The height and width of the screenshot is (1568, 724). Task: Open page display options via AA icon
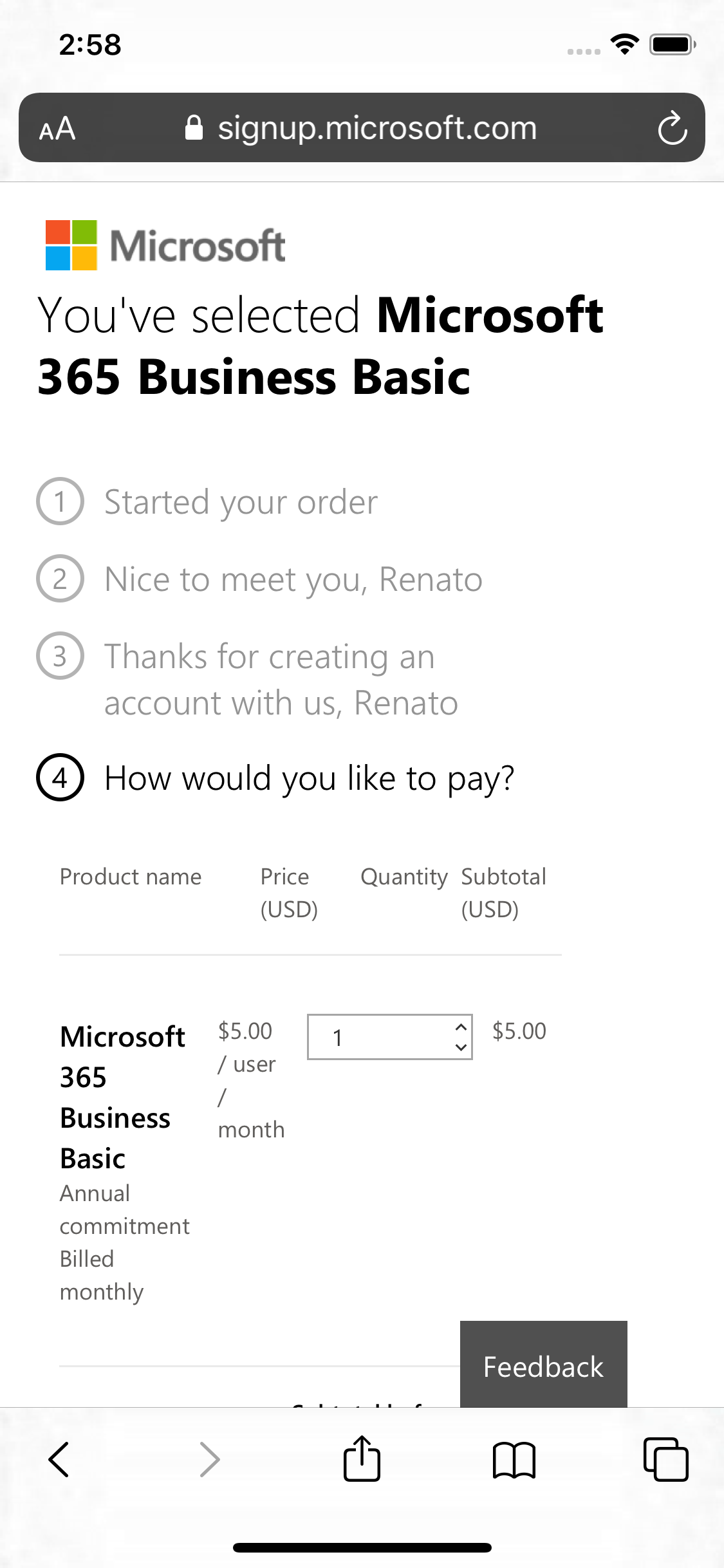click(x=57, y=127)
